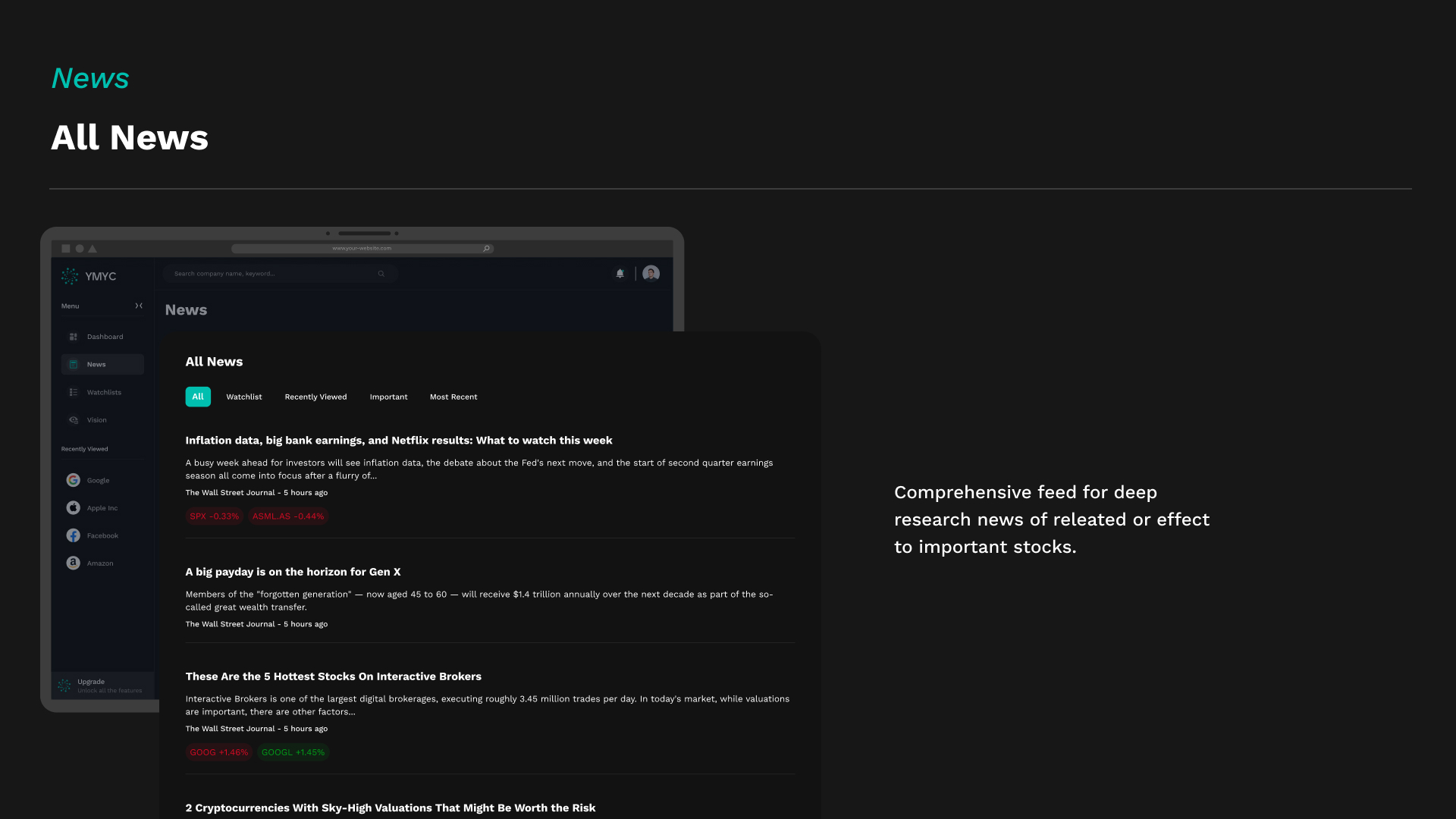The height and width of the screenshot is (819, 1456).
Task: Switch to the Watchlist filter tab
Action: pyautogui.click(x=243, y=397)
